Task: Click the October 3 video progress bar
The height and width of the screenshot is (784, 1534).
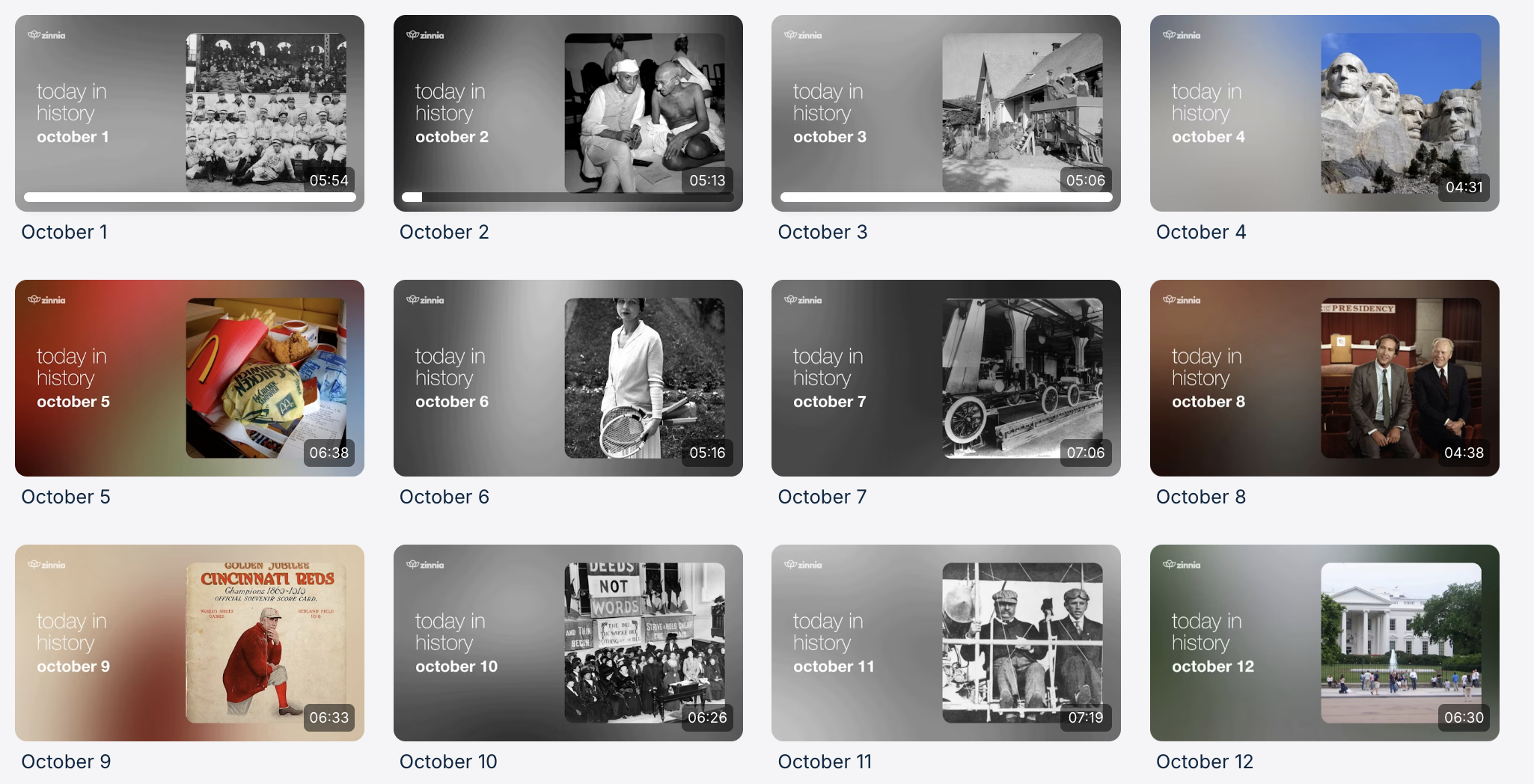Action: point(946,197)
